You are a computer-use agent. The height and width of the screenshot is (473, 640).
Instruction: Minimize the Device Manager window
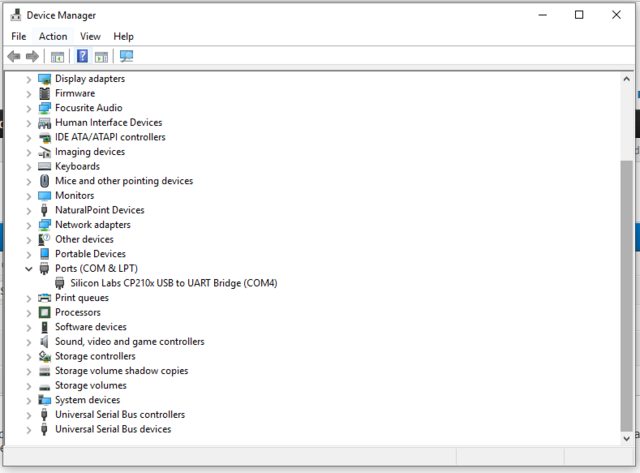pos(542,15)
